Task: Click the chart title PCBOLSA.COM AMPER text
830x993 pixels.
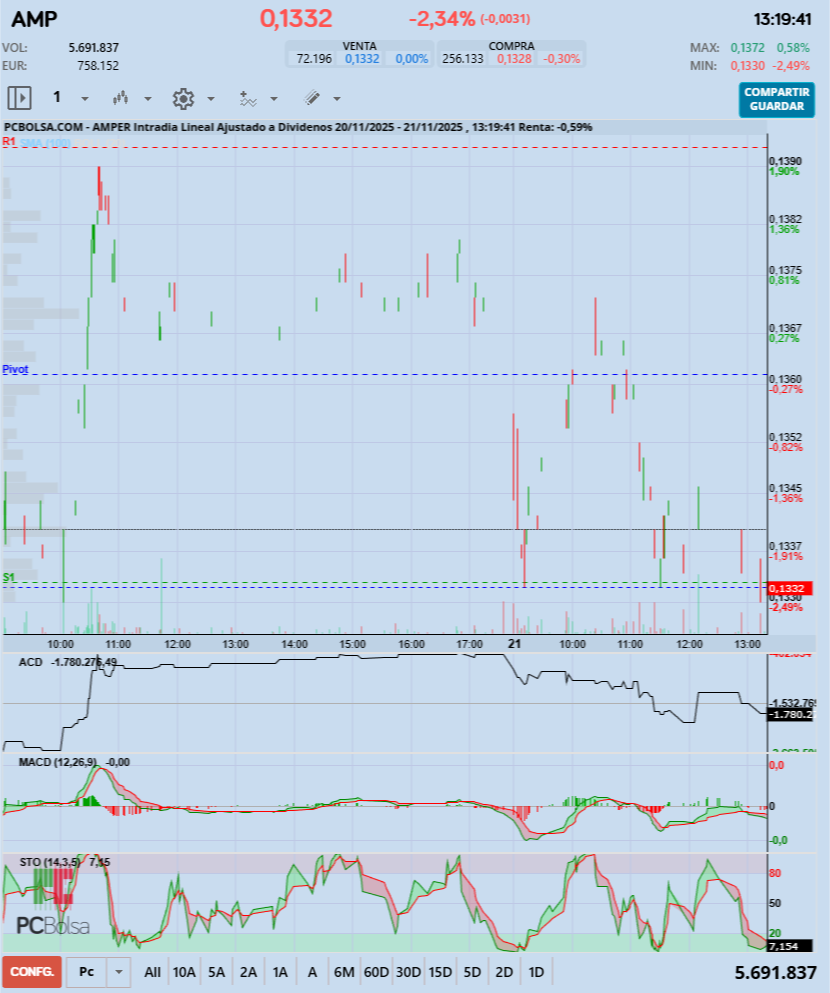Action: (298, 127)
